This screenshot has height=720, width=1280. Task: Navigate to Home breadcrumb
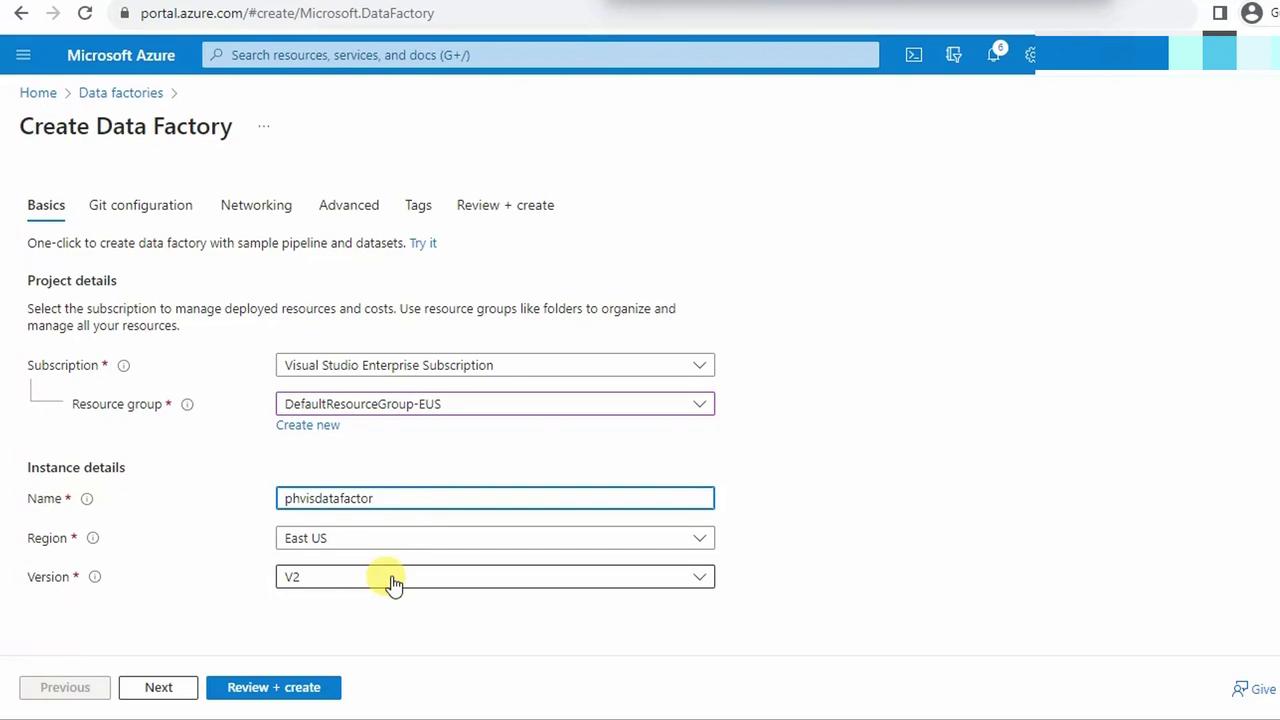point(38,93)
